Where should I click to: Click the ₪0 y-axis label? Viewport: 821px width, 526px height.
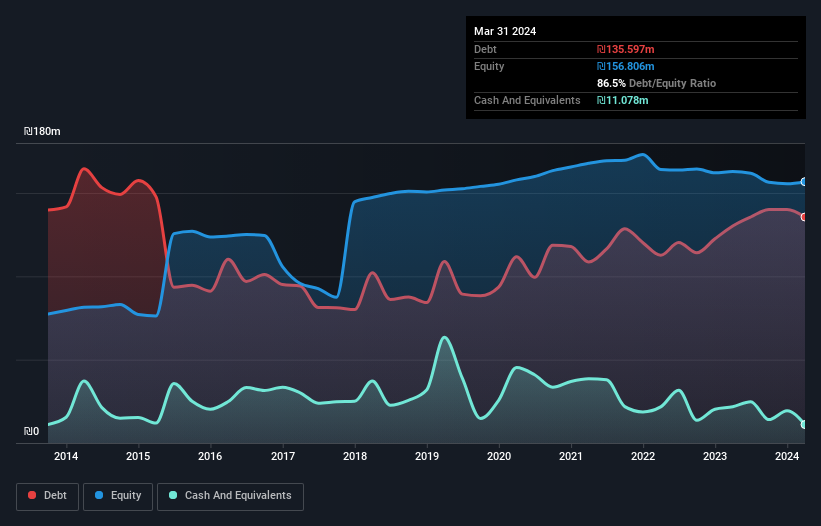pyautogui.click(x=31, y=431)
